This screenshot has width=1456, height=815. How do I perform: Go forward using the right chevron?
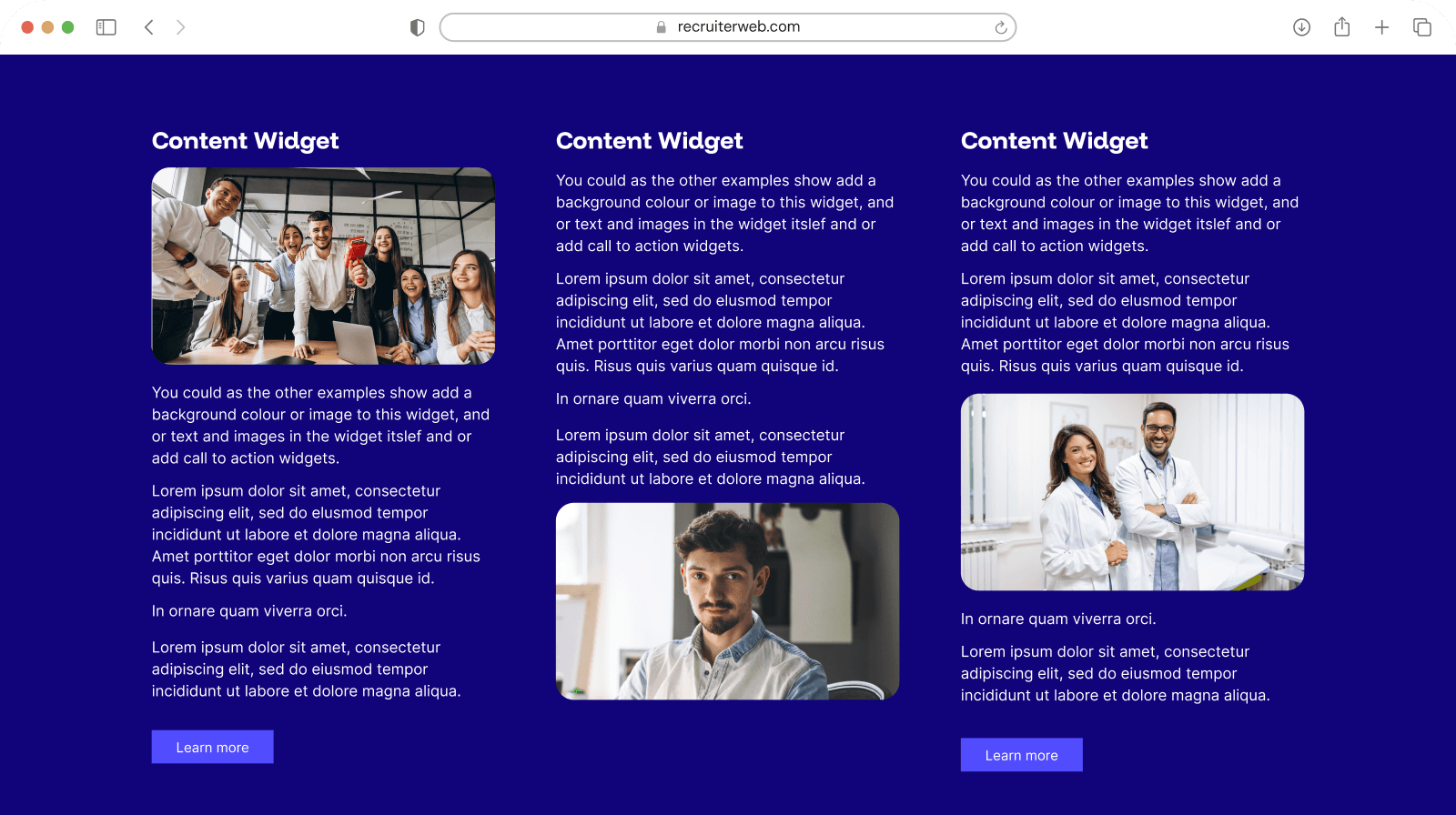coord(180,27)
